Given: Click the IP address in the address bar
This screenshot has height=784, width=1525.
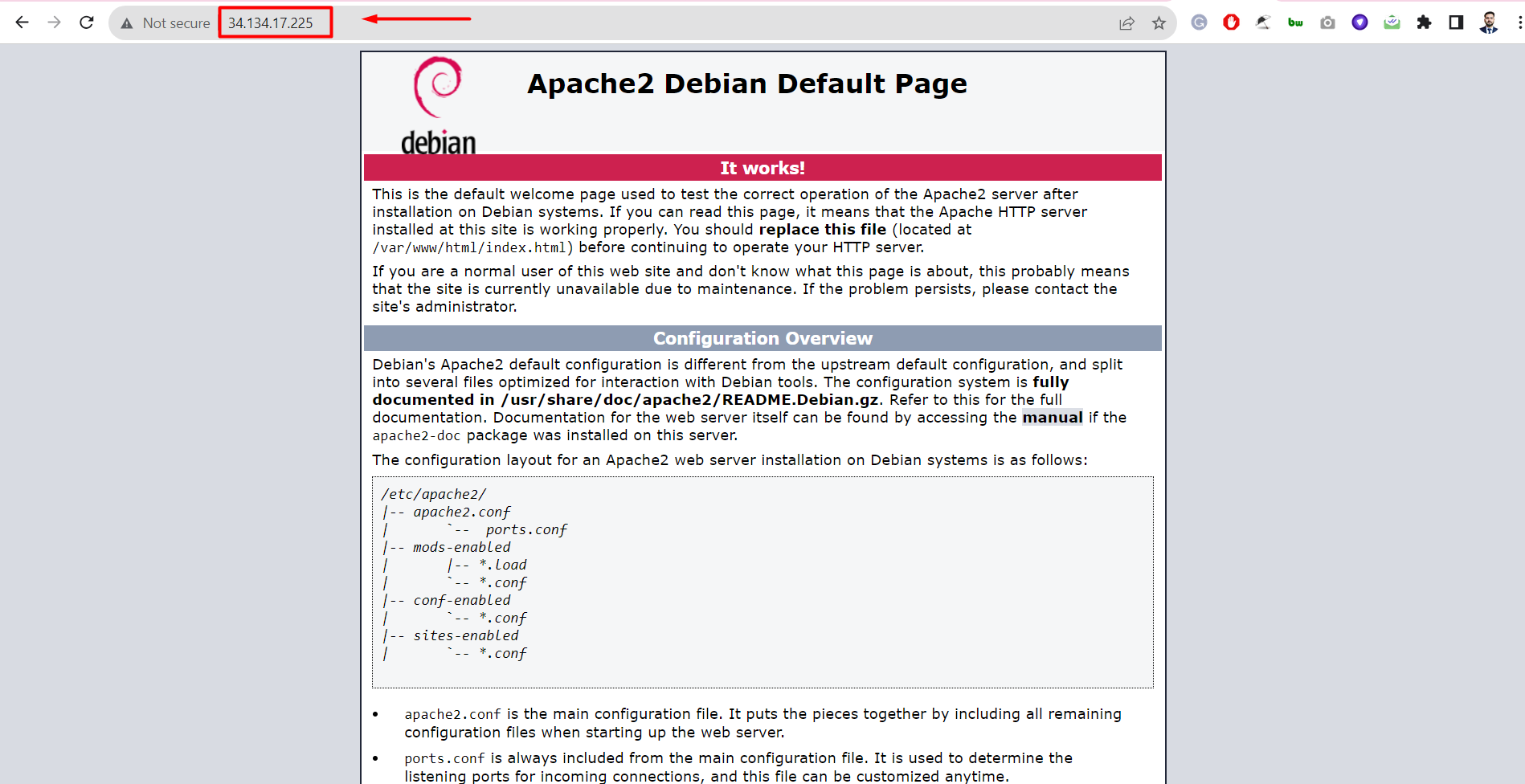Looking at the screenshot, I should click(x=271, y=23).
